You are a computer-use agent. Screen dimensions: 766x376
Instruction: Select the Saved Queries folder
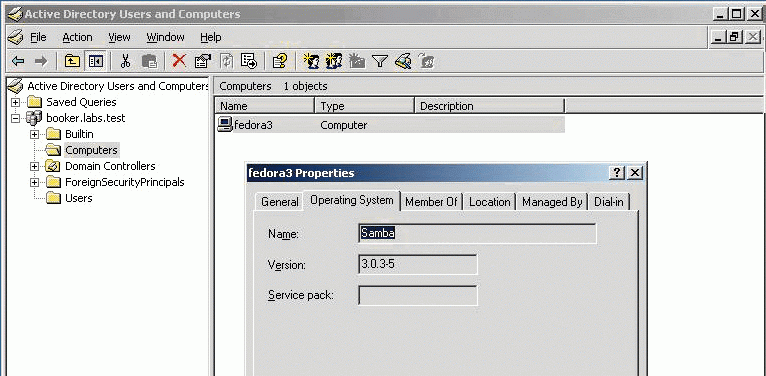81,102
